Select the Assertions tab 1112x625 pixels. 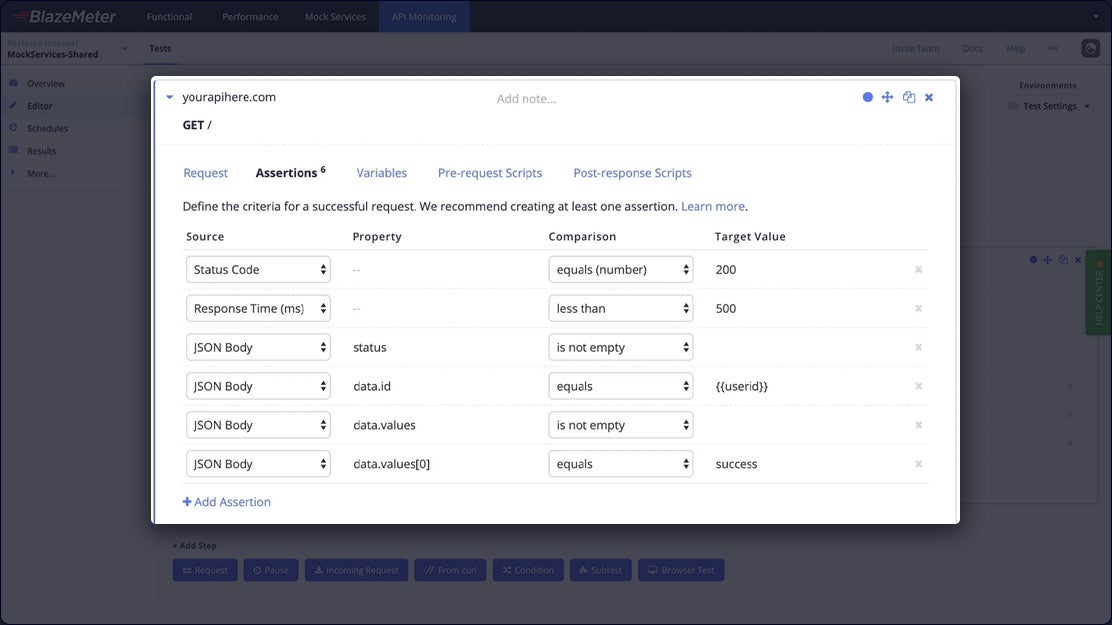tap(290, 172)
